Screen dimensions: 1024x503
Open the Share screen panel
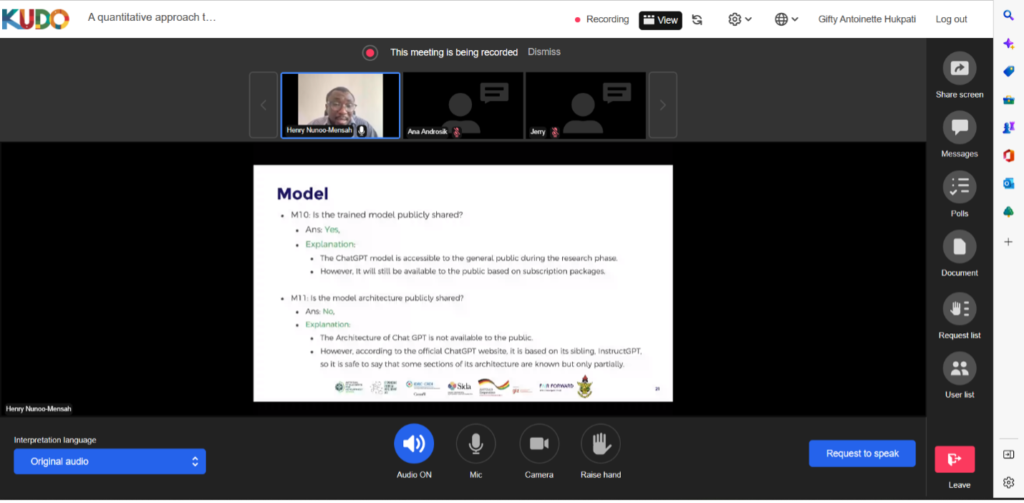(x=959, y=69)
